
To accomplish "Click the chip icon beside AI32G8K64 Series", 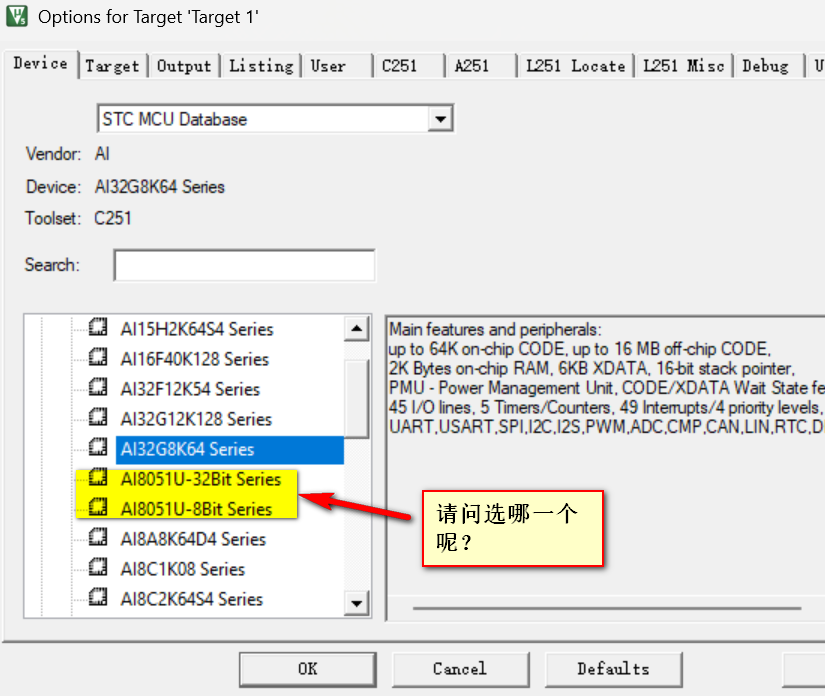I will coord(98,448).
